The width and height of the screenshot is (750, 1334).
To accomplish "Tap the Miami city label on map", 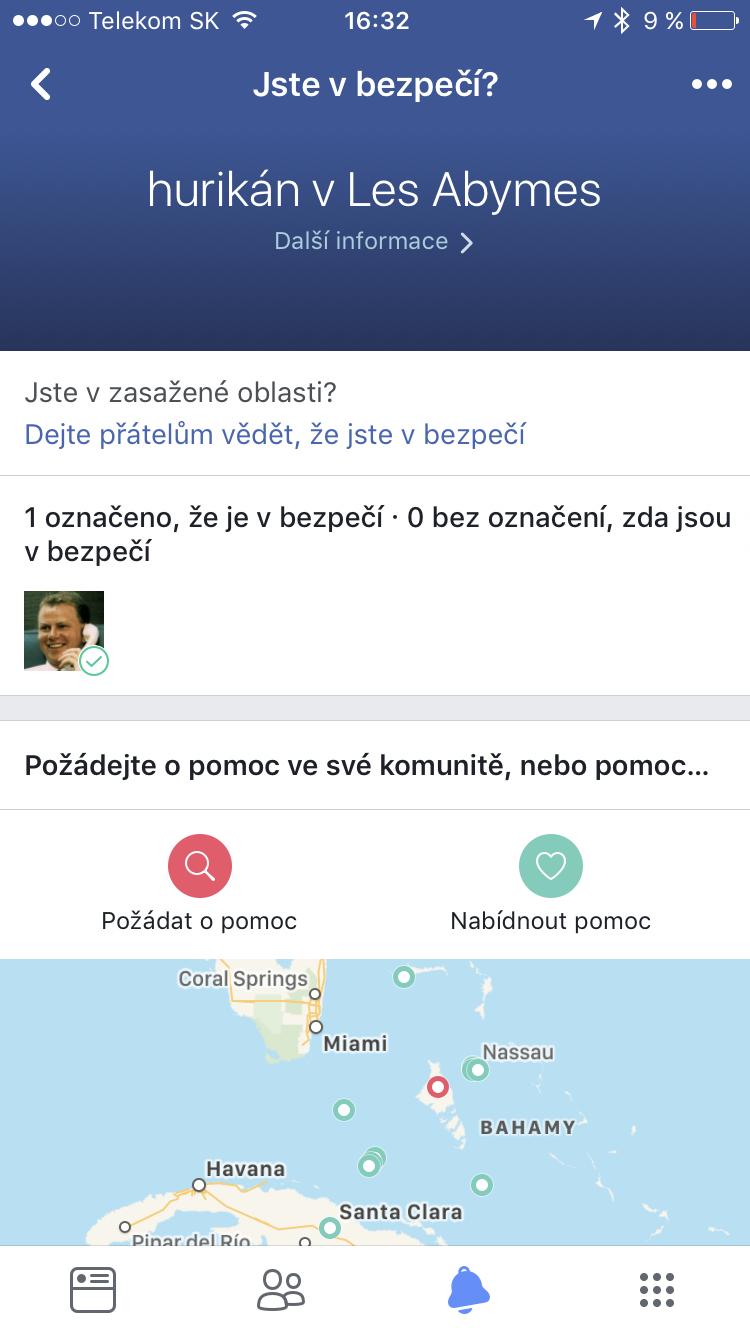I will pos(355,1043).
